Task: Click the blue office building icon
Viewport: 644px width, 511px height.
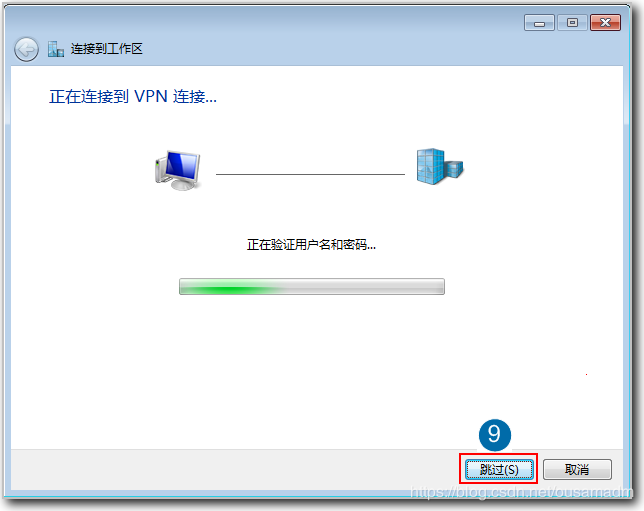Action: pos(440,166)
